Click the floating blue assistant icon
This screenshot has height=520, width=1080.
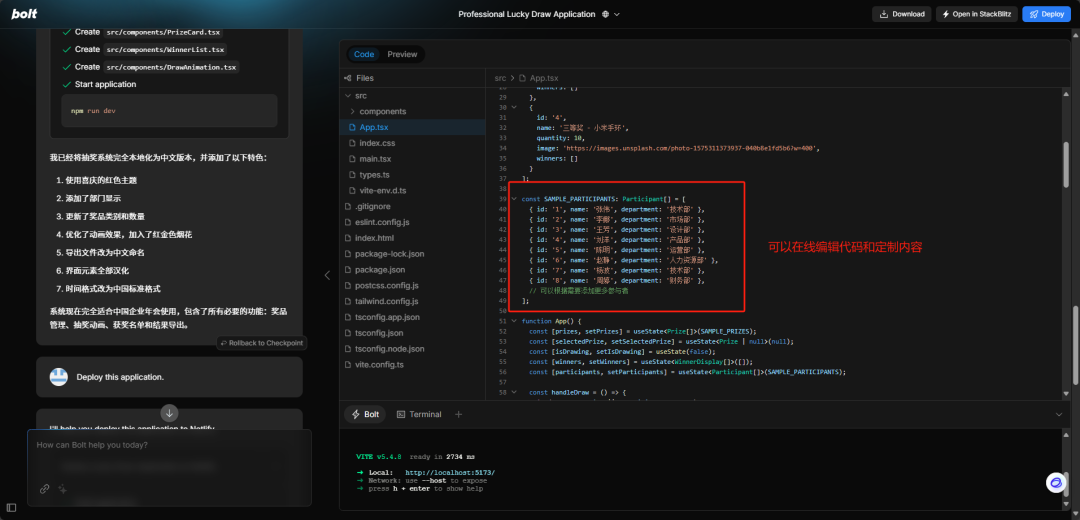(x=1055, y=483)
